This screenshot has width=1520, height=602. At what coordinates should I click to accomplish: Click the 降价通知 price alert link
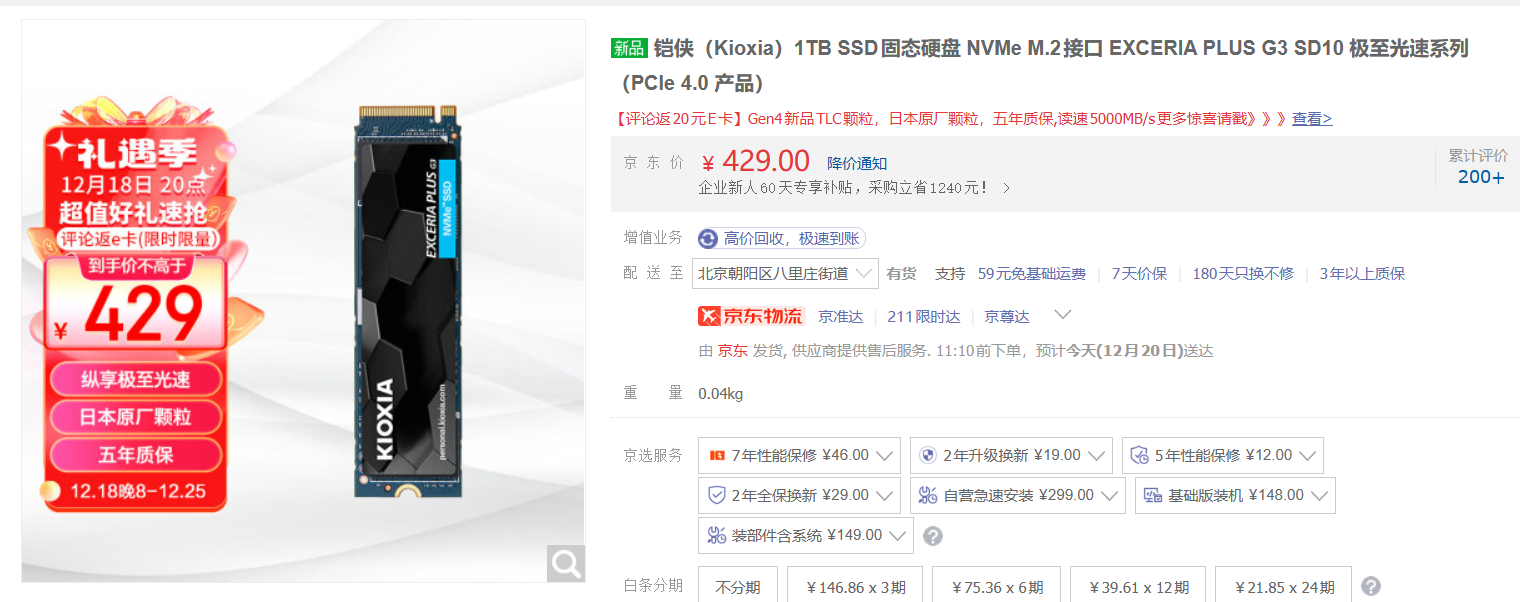(857, 163)
